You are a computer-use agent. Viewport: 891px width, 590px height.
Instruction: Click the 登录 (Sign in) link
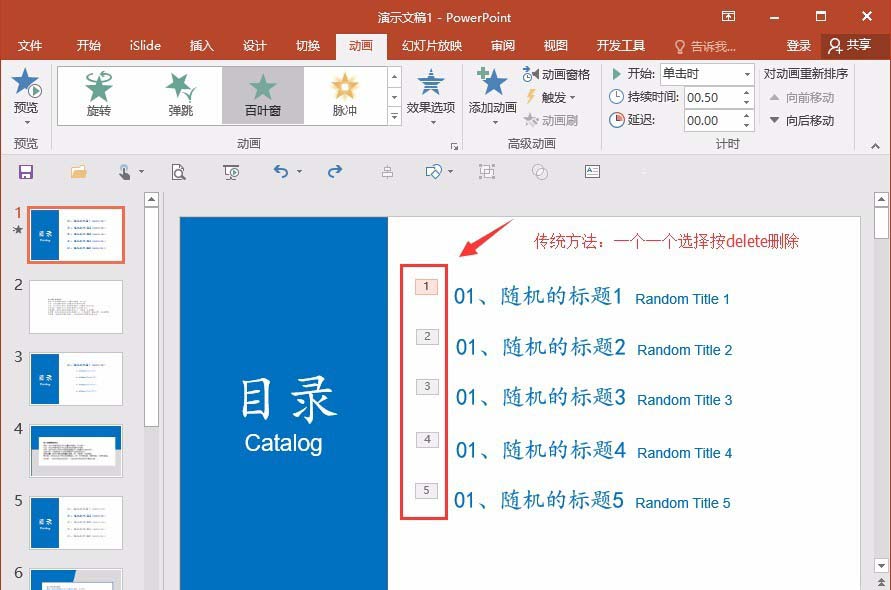coord(798,45)
